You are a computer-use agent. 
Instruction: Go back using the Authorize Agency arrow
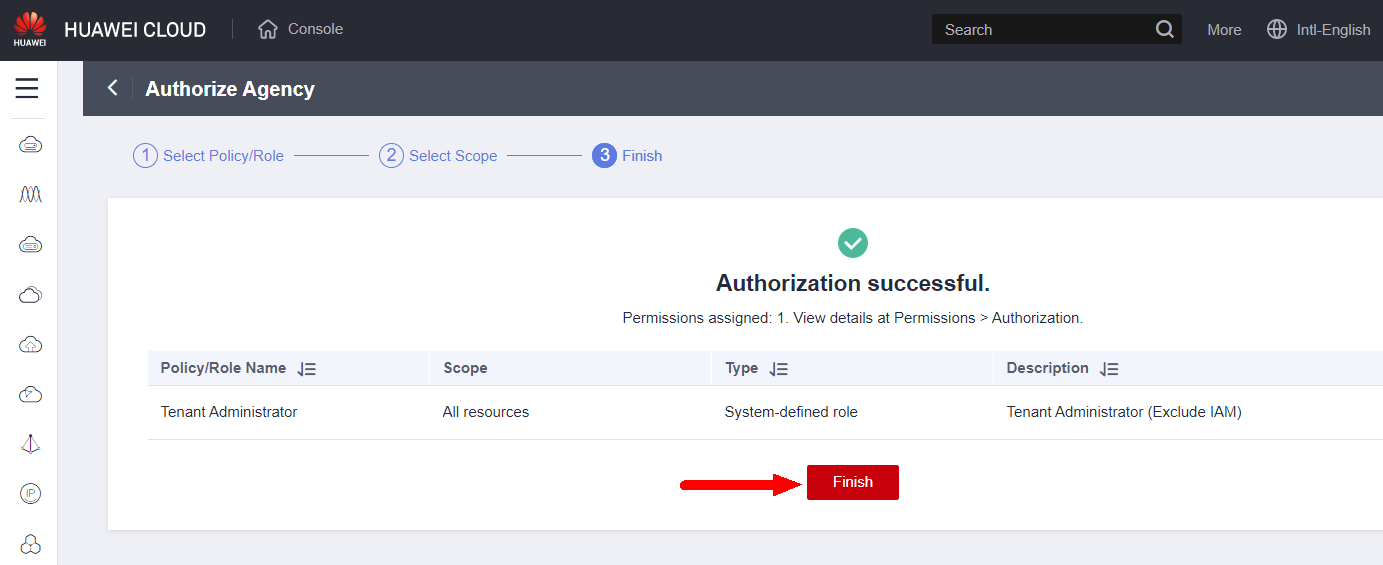pos(113,88)
